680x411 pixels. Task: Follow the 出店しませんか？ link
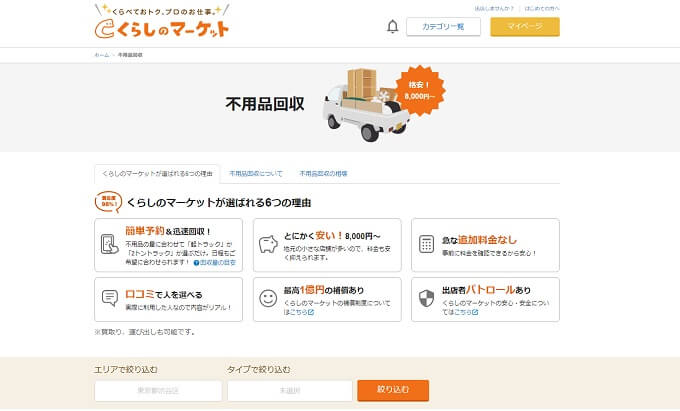click(494, 8)
